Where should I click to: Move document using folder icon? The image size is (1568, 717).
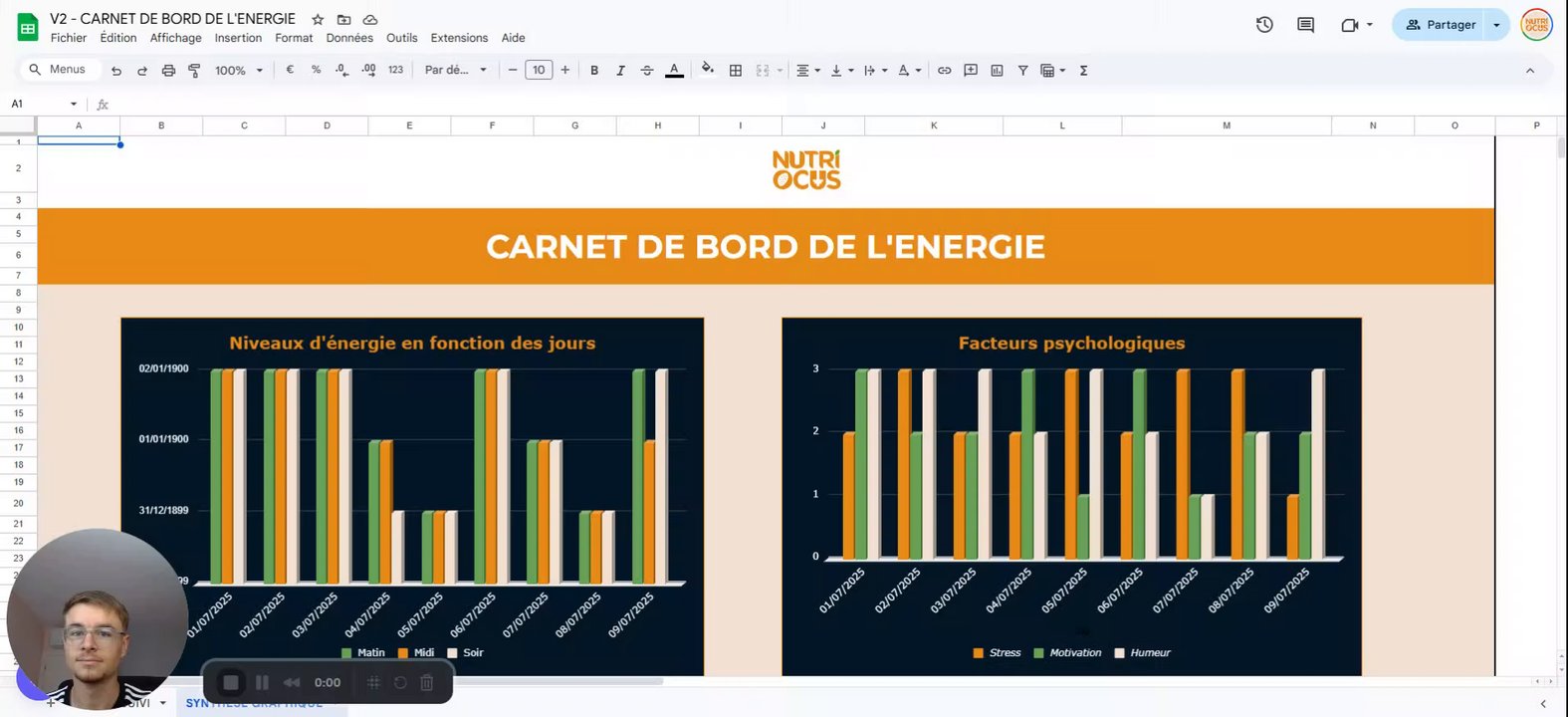[343, 19]
